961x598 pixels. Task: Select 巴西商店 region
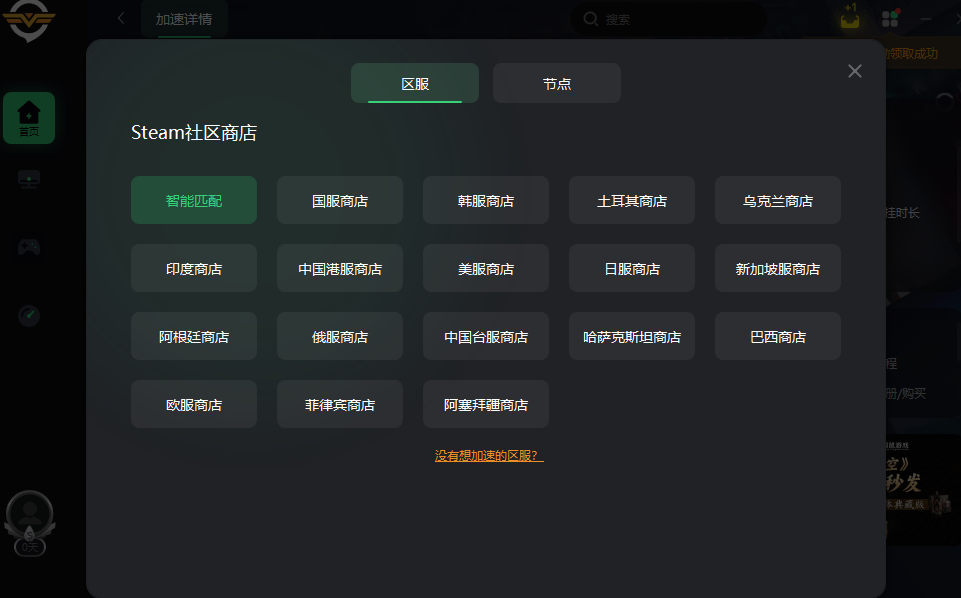pos(778,336)
